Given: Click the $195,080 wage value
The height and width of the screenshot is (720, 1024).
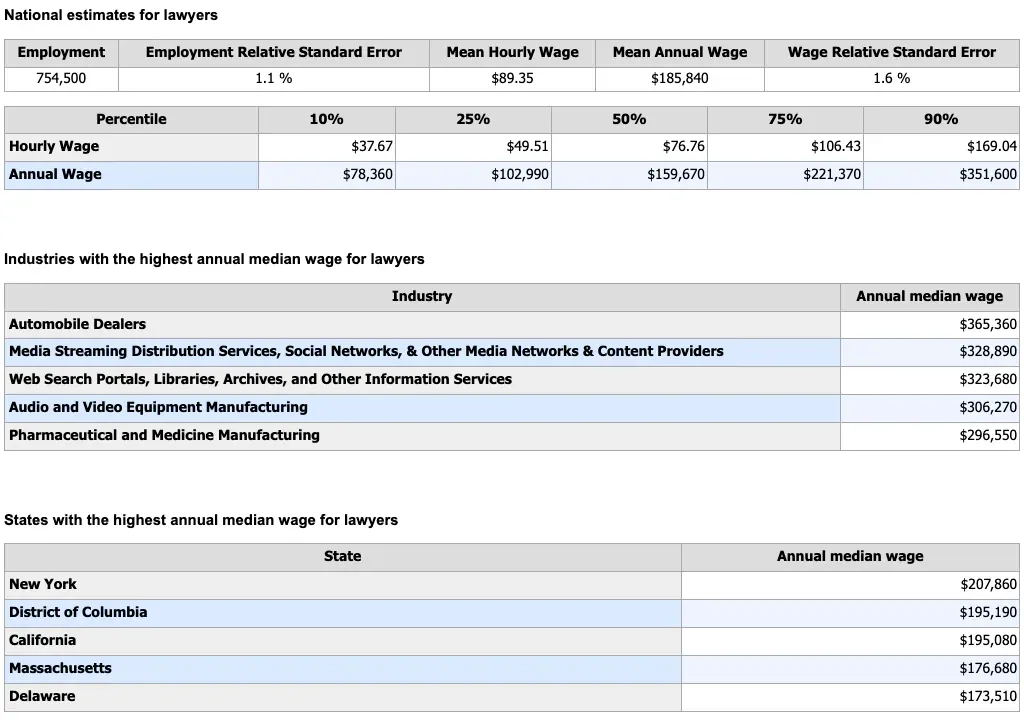Looking at the screenshot, I should [988, 641].
